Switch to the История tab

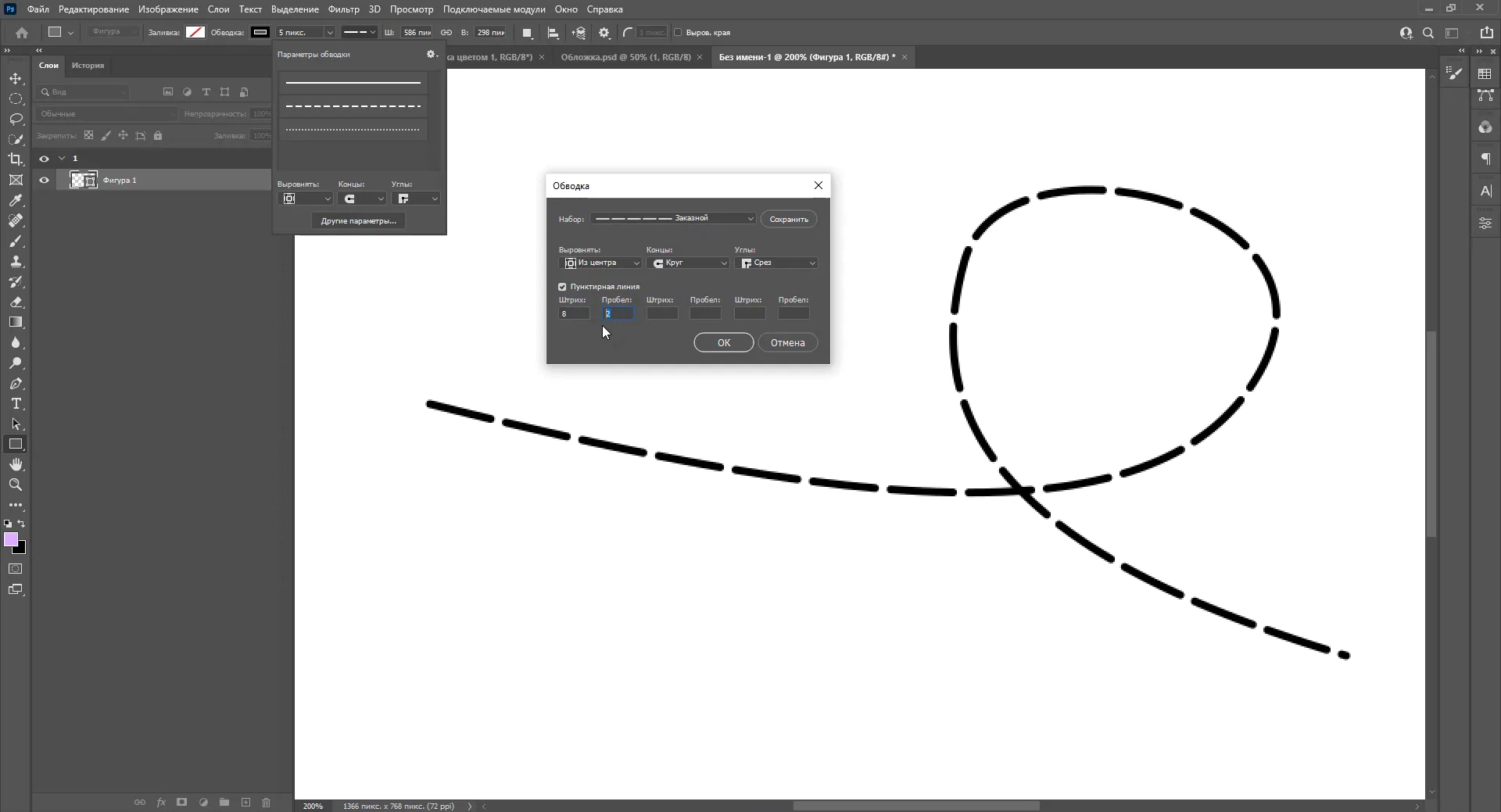pyautogui.click(x=88, y=66)
